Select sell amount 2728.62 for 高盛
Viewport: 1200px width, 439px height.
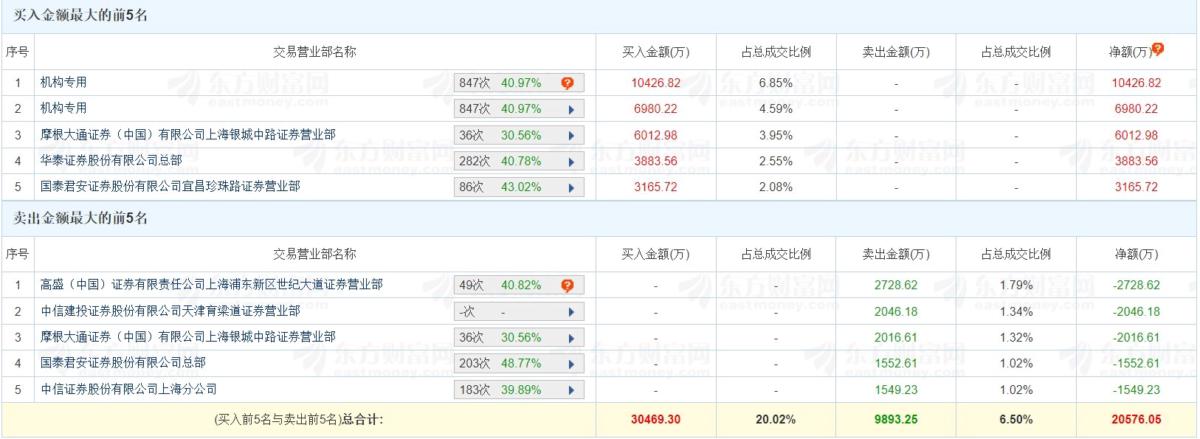point(896,286)
